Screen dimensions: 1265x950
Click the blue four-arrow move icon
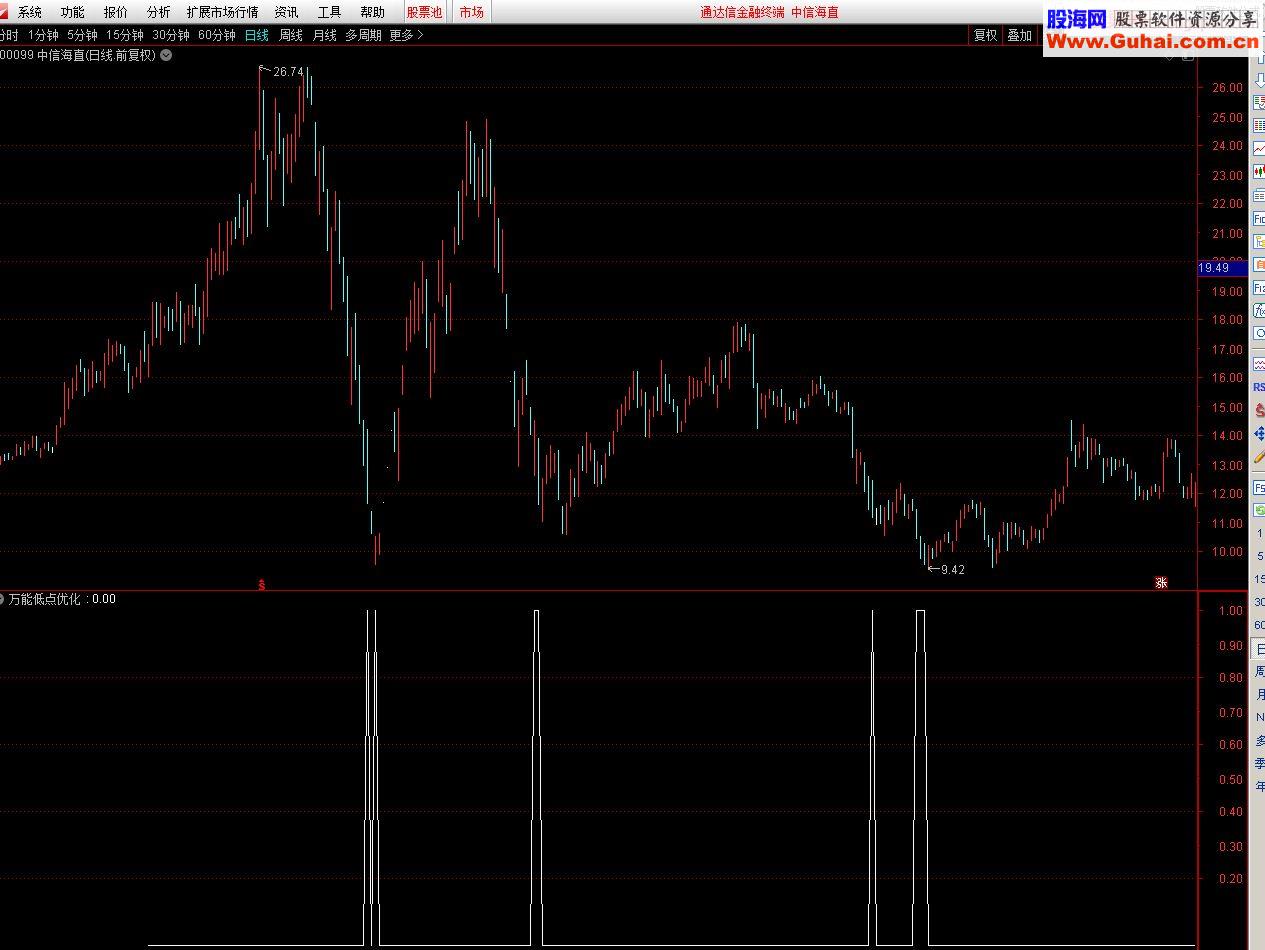(x=1259, y=434)
